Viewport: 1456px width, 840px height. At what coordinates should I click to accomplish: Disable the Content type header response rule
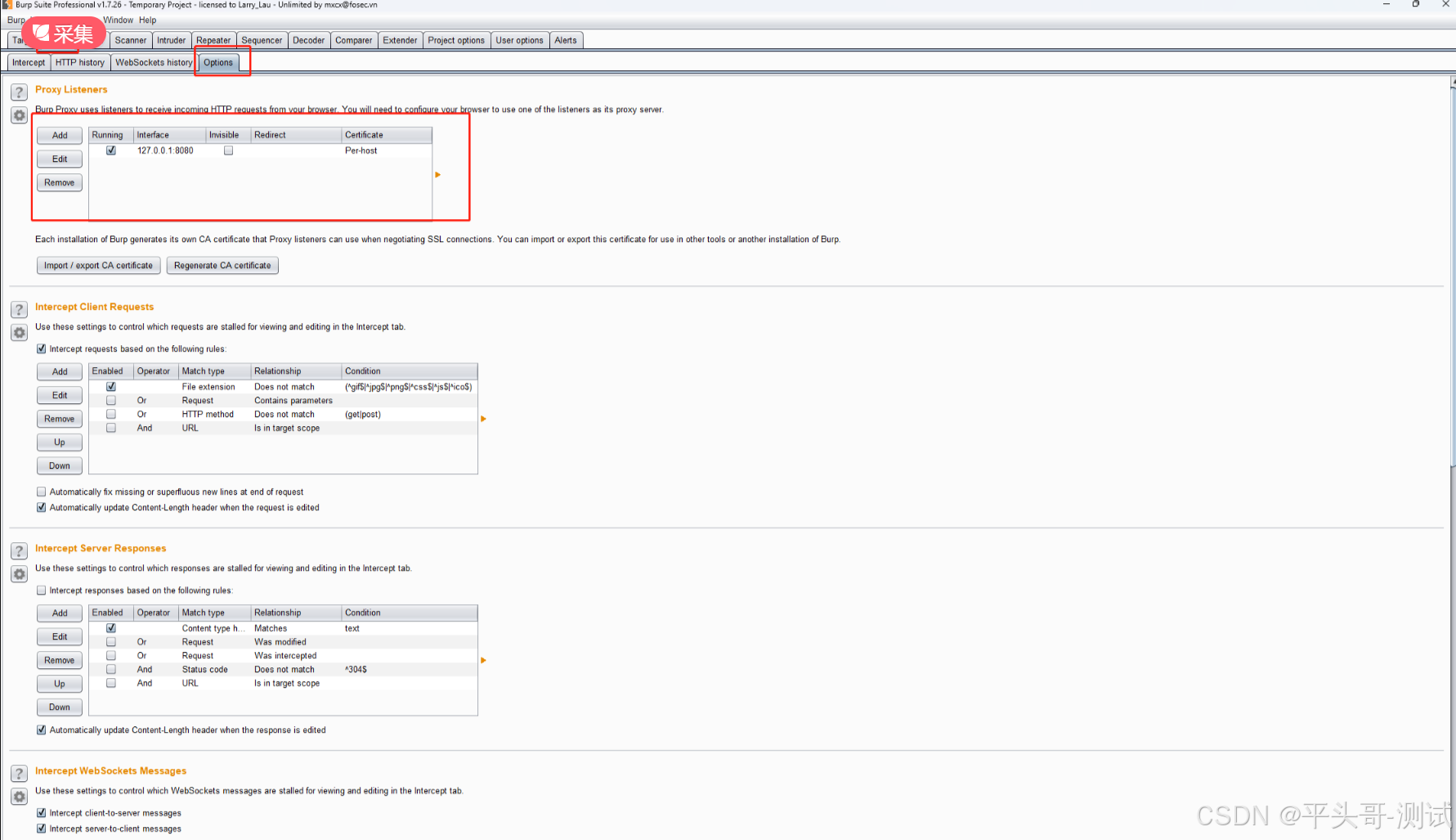tap(111, 628)
